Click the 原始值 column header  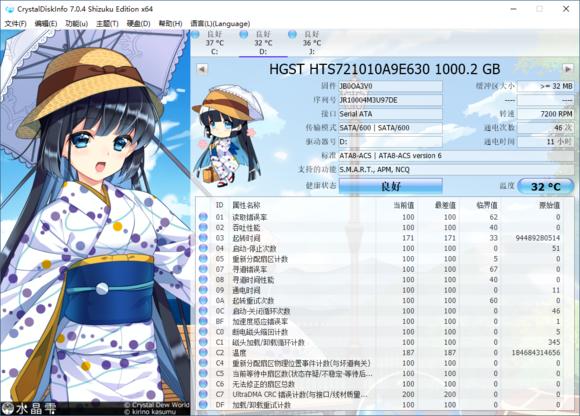[x=549, y=205]
